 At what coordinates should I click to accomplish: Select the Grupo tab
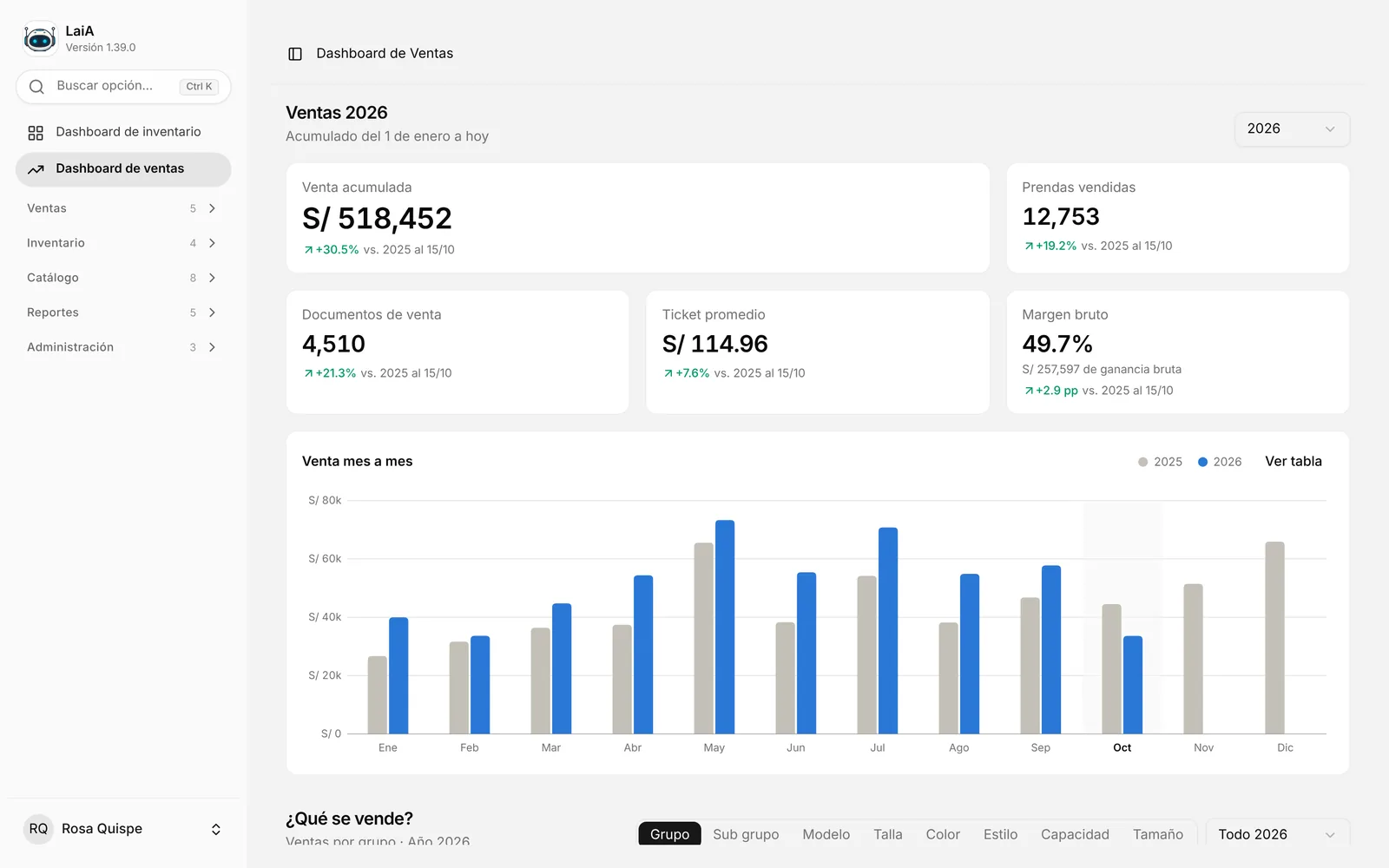[x=669, y=834]
